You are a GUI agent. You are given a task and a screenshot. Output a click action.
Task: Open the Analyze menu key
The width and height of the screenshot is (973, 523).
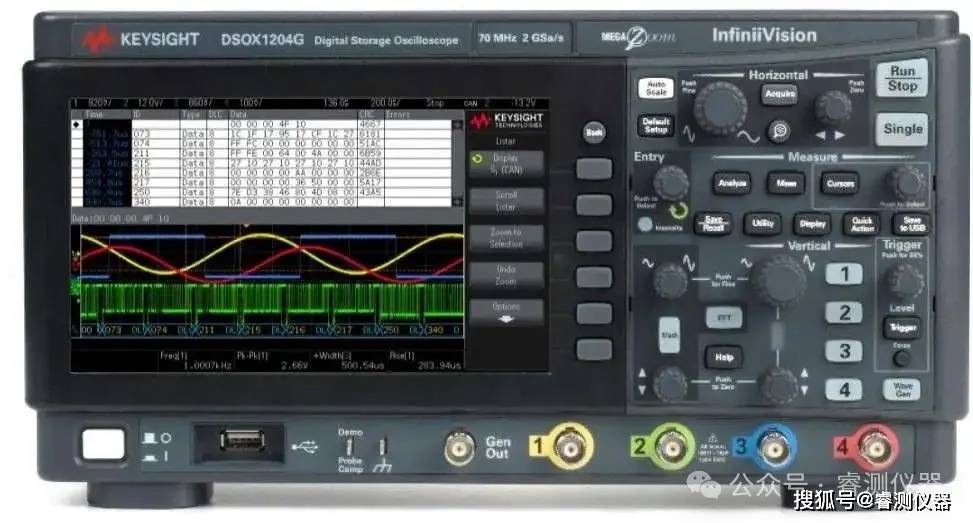[732, 183]
